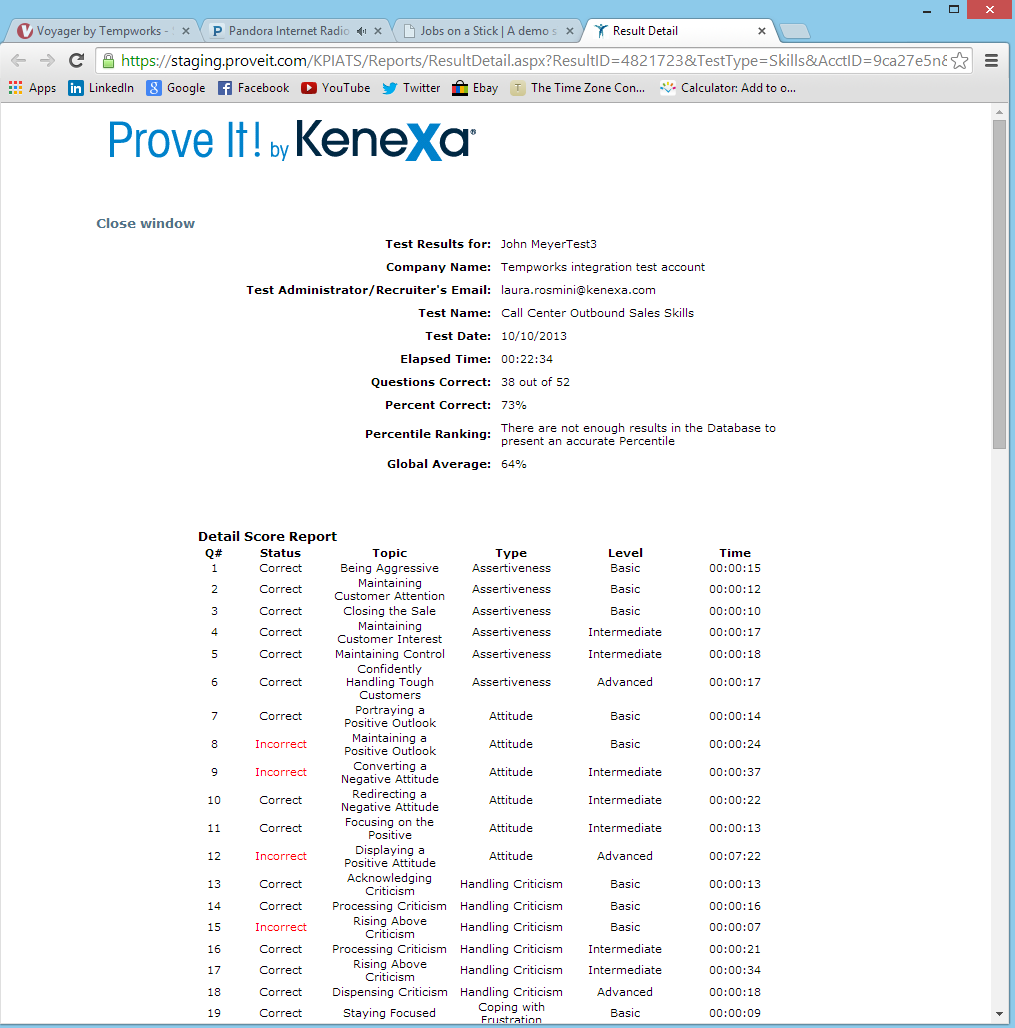
Task: Open the Ebay bookmark
Action: coord(475,88)
